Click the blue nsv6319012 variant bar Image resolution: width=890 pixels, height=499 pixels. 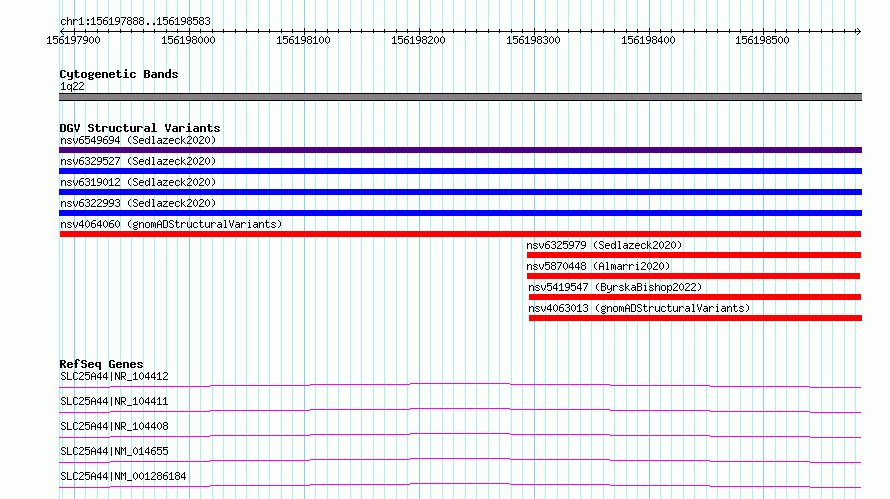tap(460, 192)
